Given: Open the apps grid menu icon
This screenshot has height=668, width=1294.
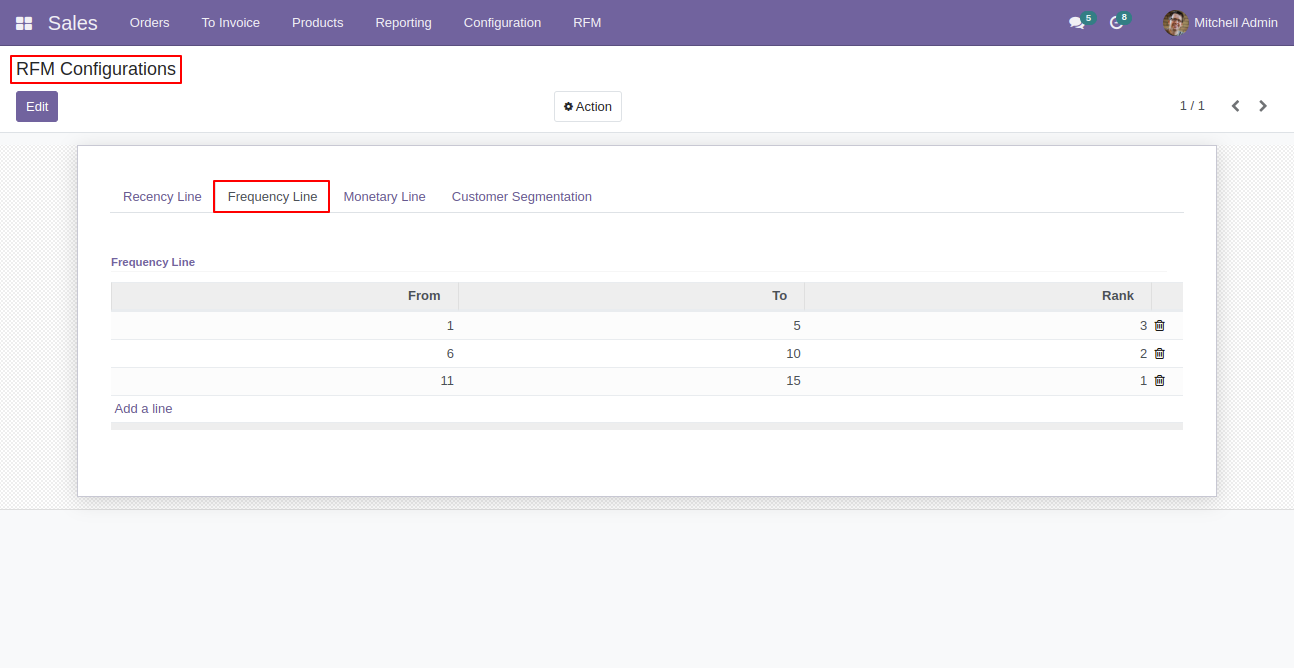Looking at the screenshot, I should (24, 23).
